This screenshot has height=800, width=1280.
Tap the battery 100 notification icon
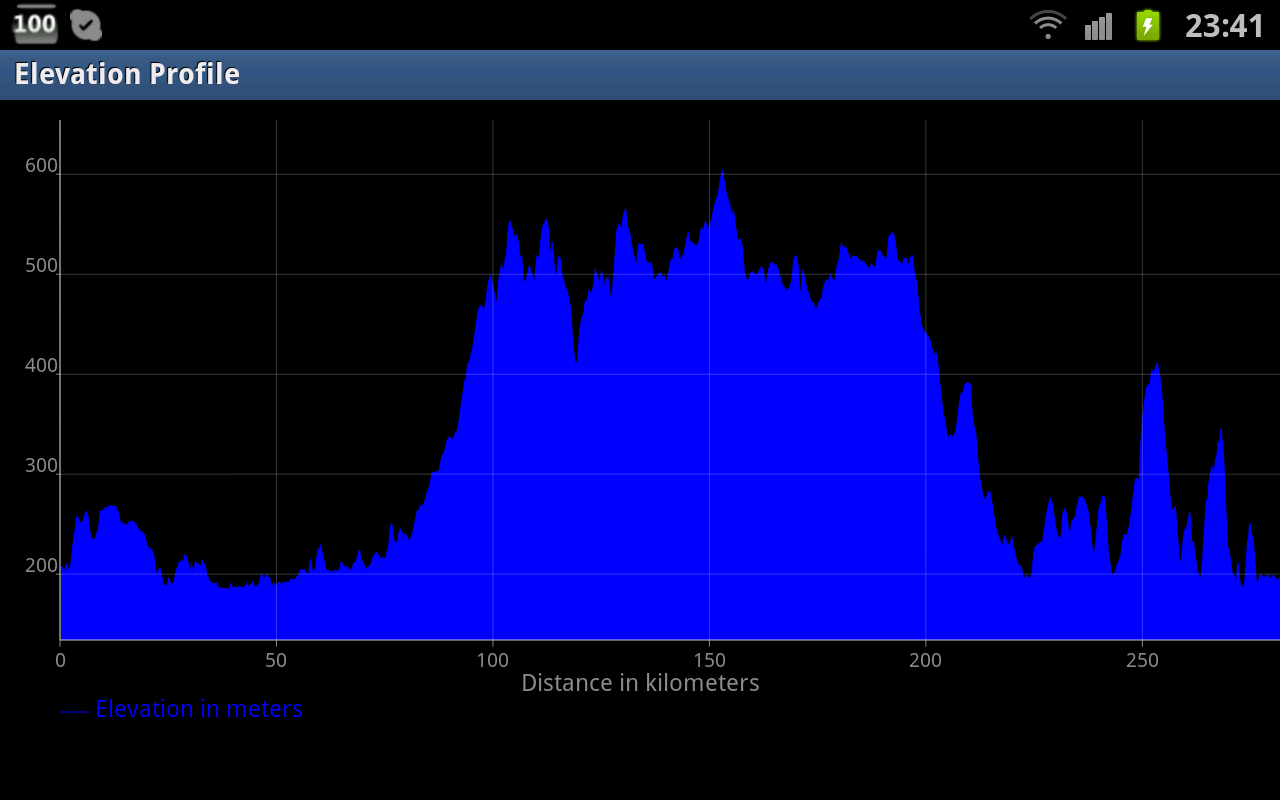[35, 24]
